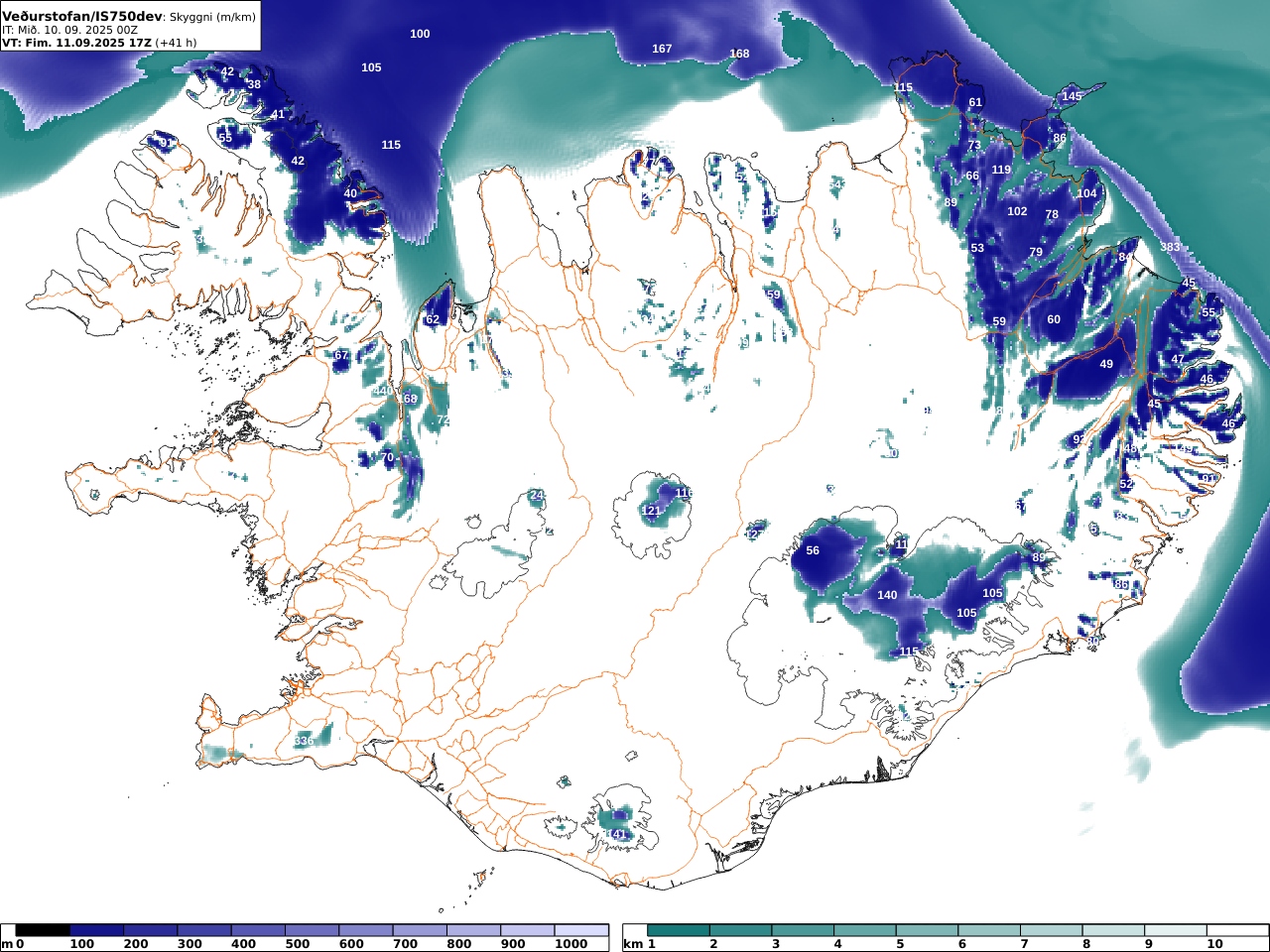Click the 140 value on Vatnajökull
Screen dimensions: 1270x952
(x=887, y=595)
